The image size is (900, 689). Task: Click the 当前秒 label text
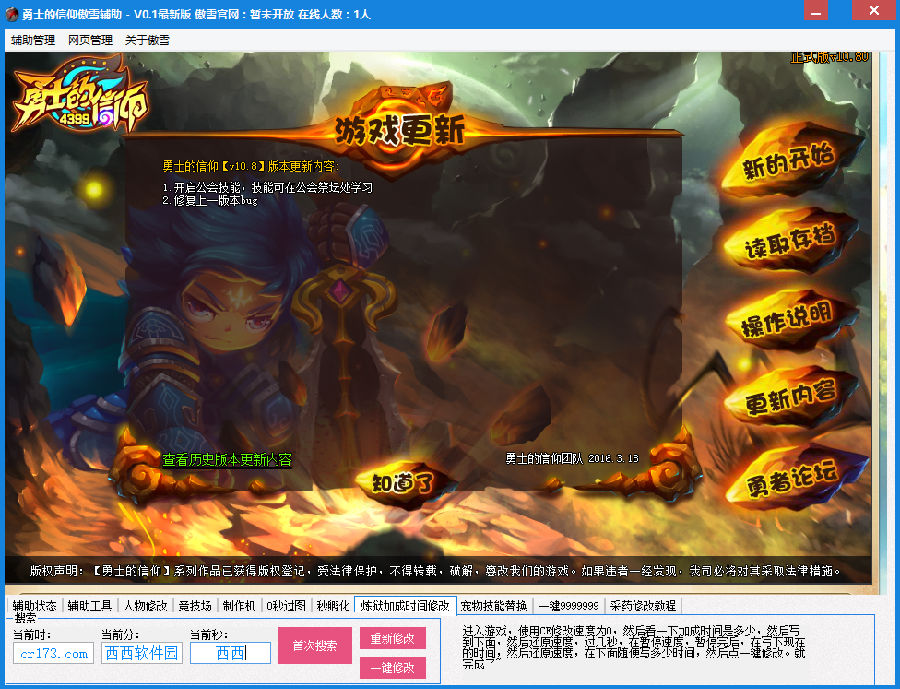pos(209,634)
